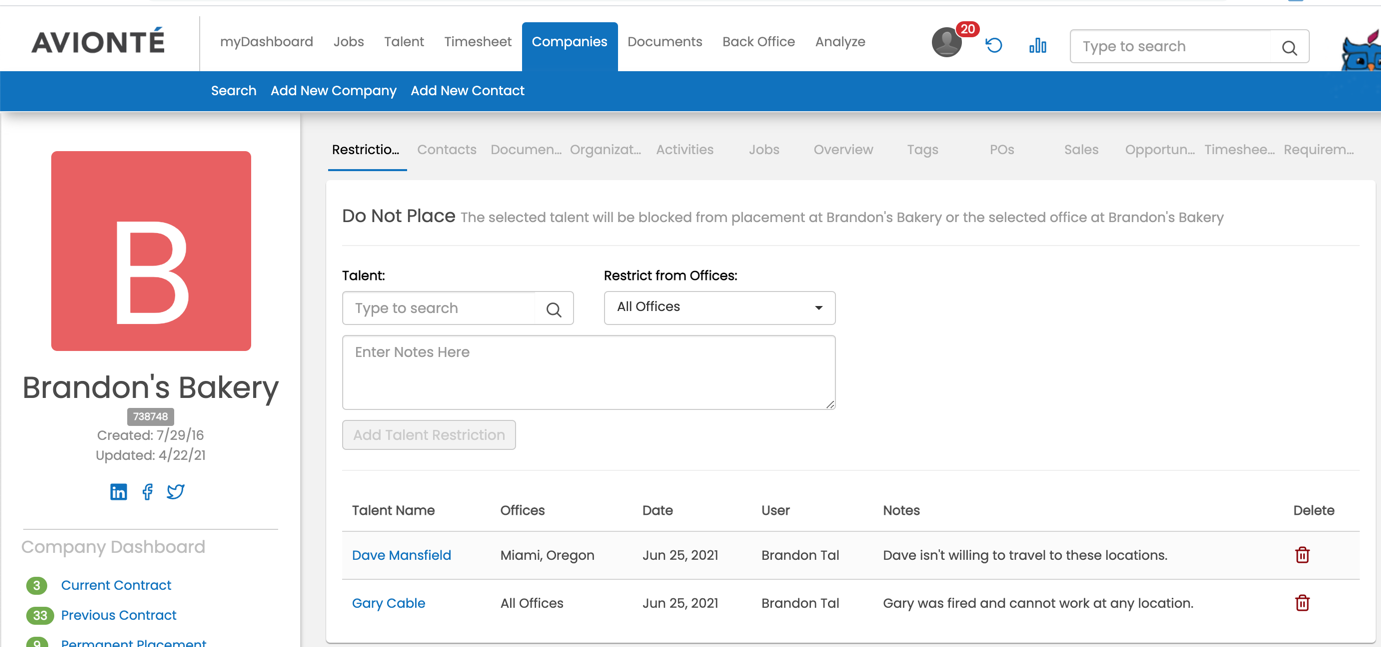Image resolution: width=1381 pixels, height=647 pixels.
Task: Click the Date column header
Action: tap(658, 511)
